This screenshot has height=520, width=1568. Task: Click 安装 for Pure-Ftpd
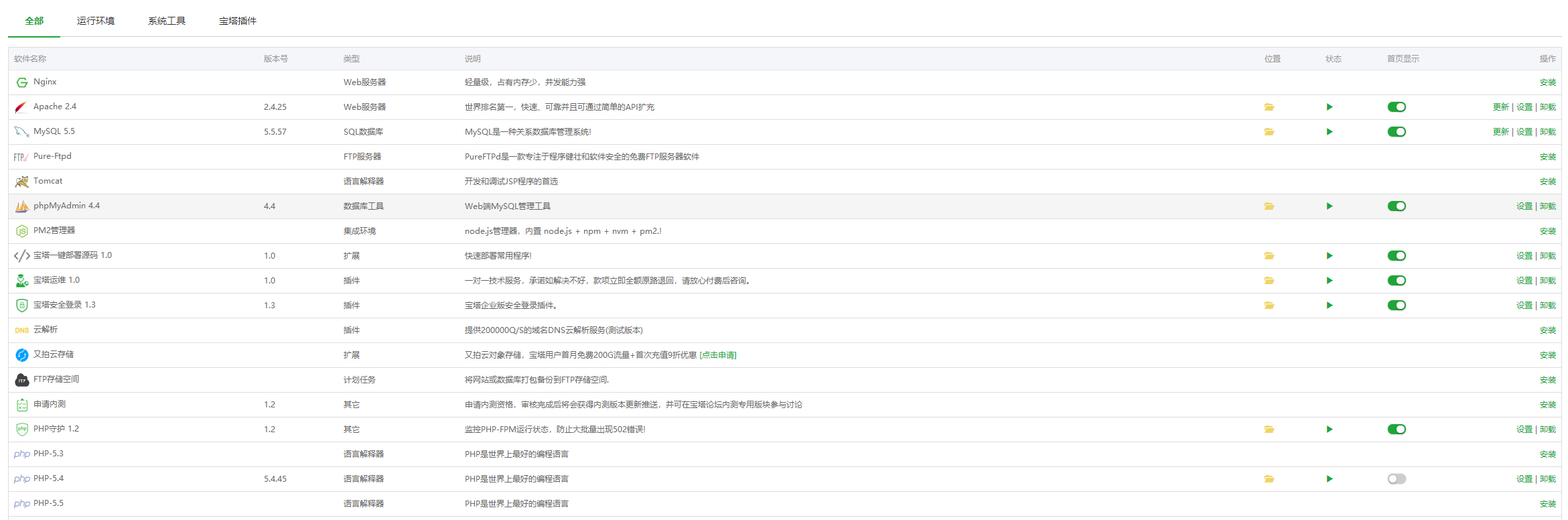(1548, 157)
